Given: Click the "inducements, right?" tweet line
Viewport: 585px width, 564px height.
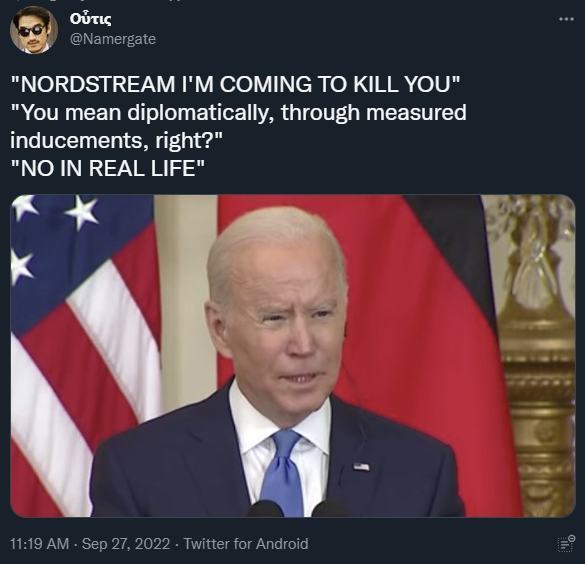Looking at the screenshot, I should coord(116,141).
